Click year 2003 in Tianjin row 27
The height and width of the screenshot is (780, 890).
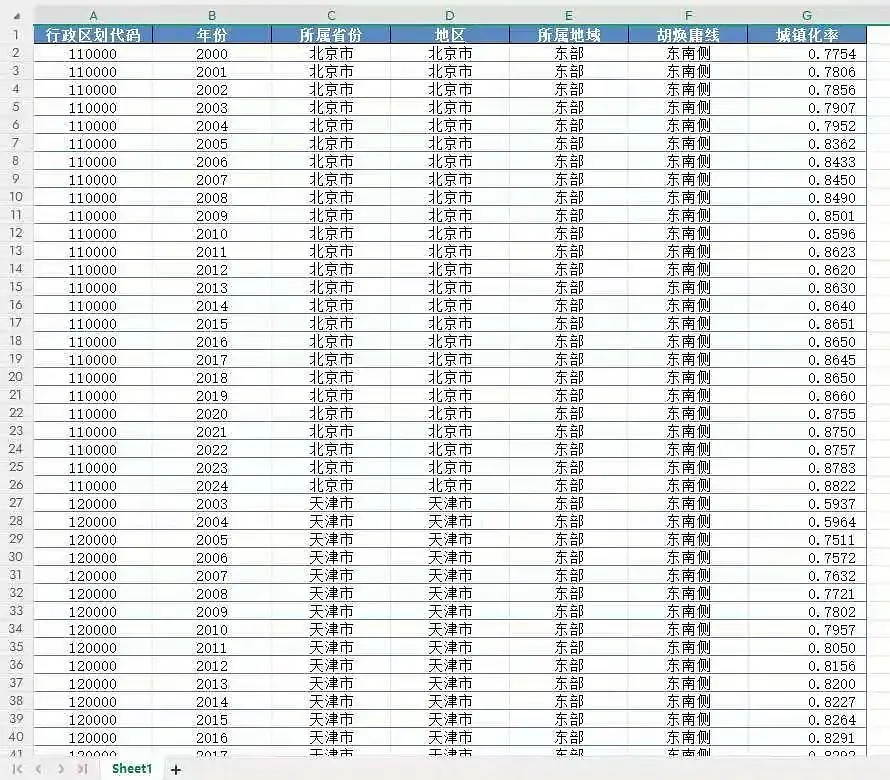click(x=212, y=504)
